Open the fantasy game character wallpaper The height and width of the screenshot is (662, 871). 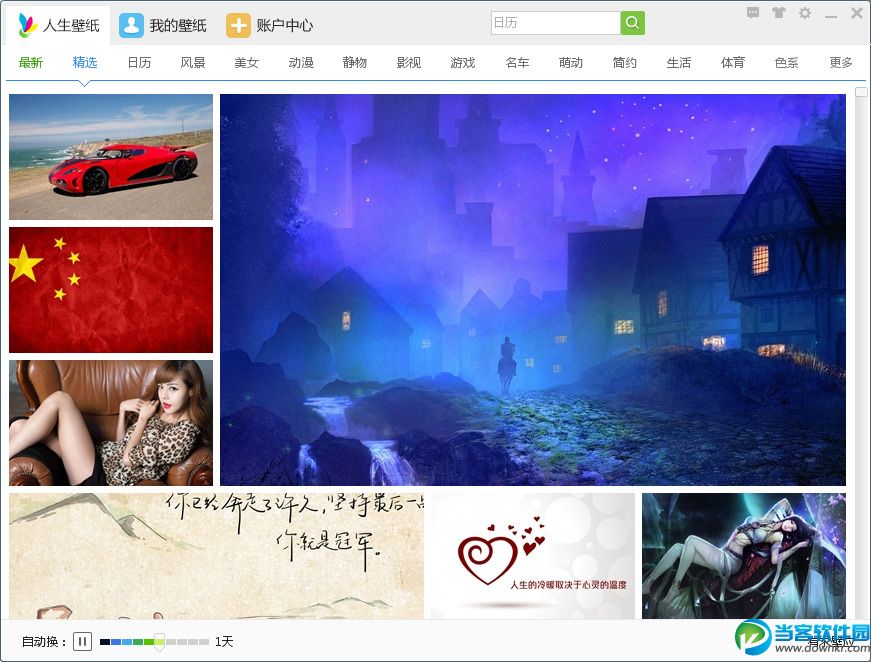tap(744, 556)
